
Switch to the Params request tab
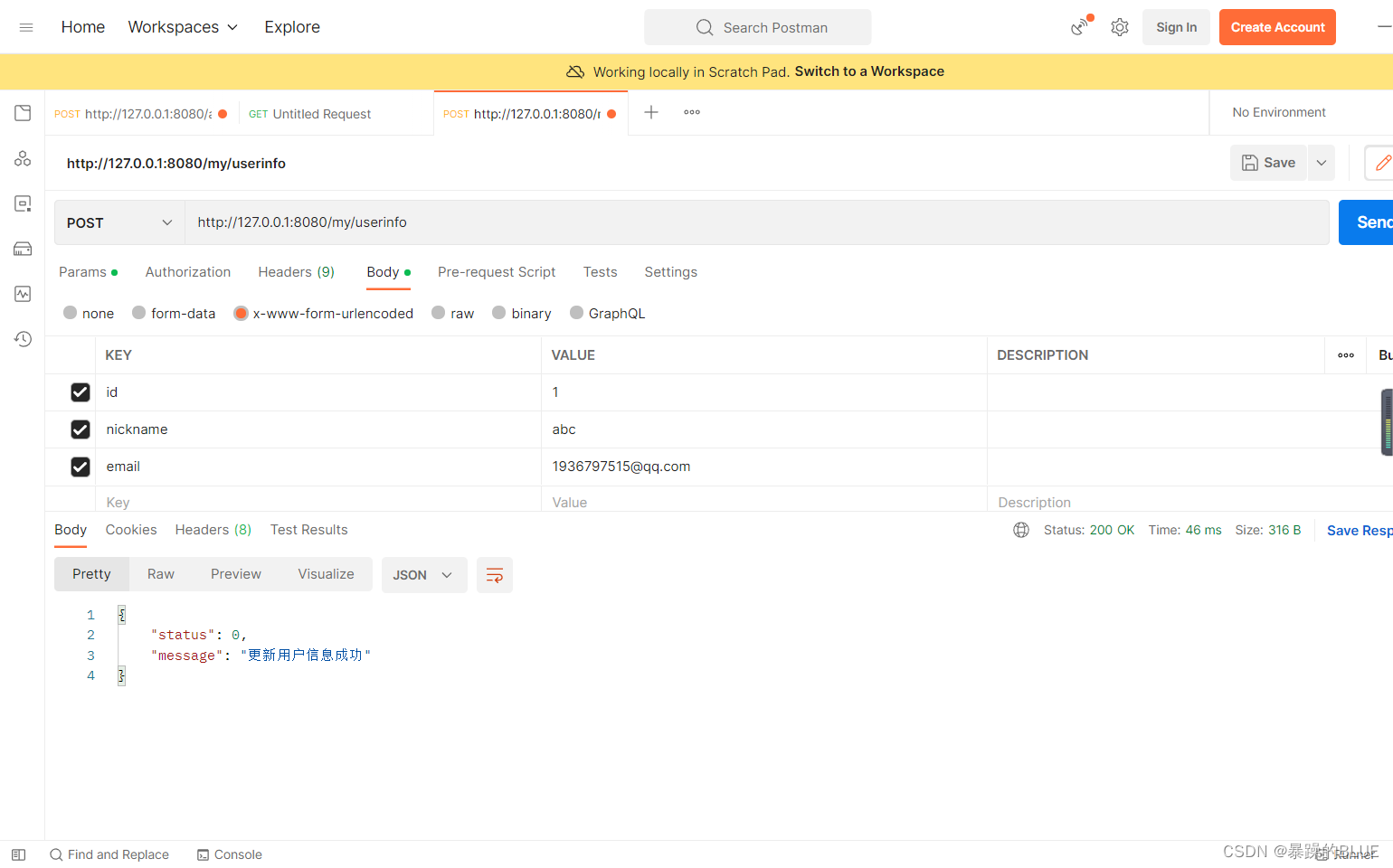click(x=88, y=272)
